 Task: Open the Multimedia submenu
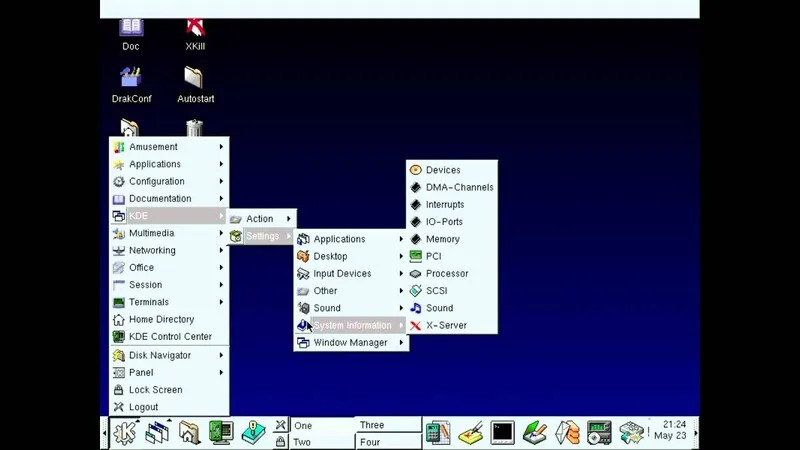[169, 233]
